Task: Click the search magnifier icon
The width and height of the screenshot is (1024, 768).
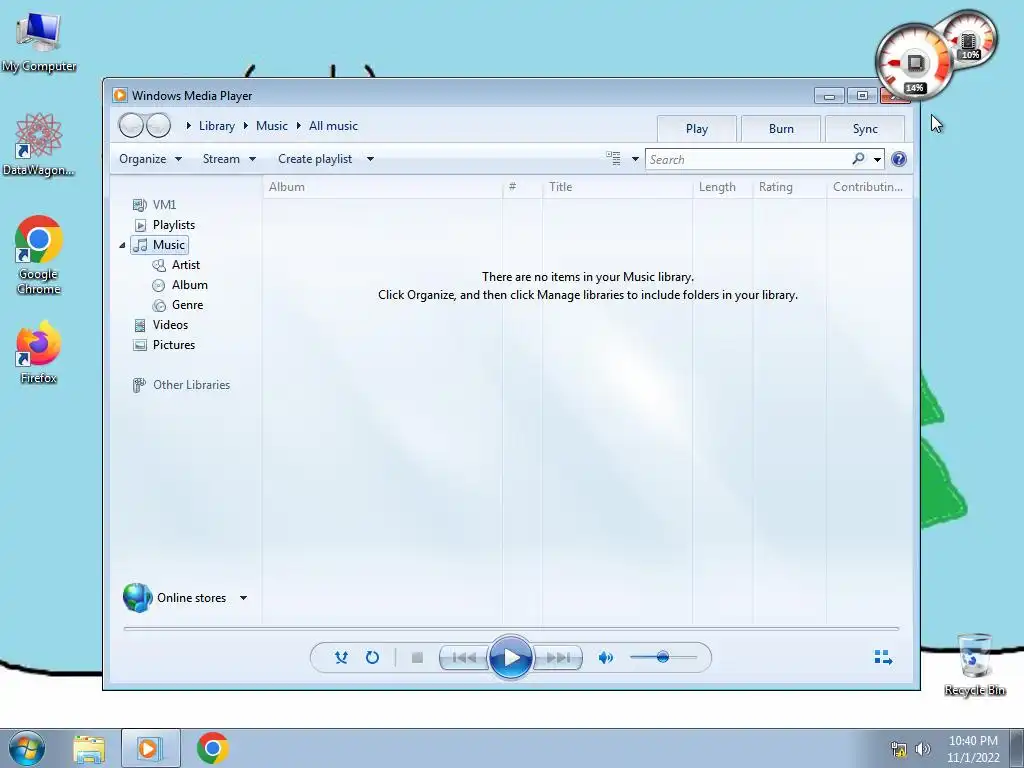Action: [858, 159]
